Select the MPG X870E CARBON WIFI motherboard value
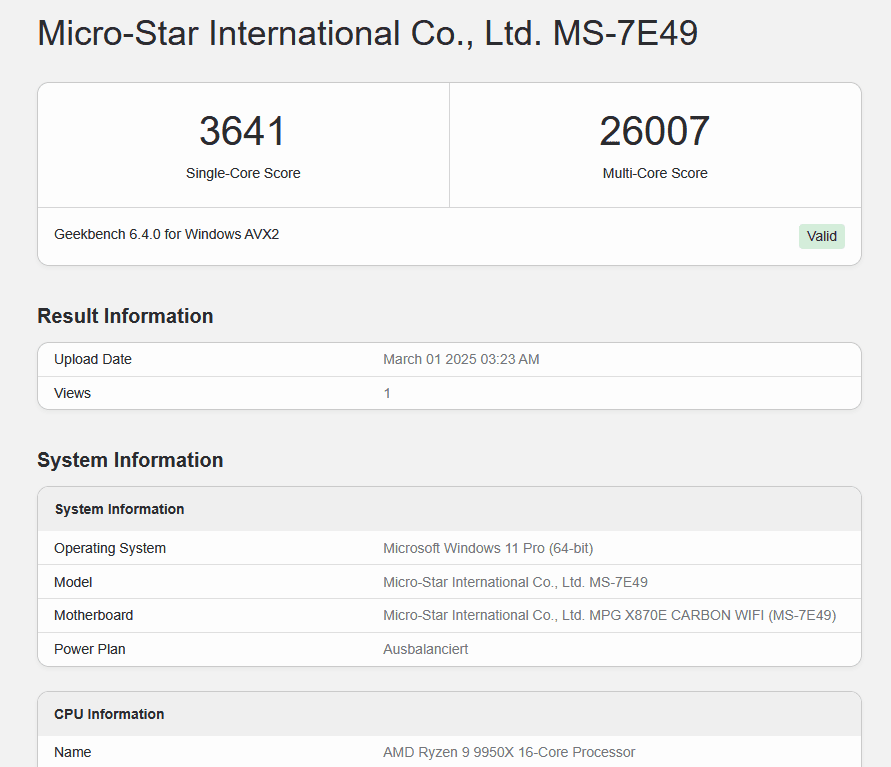The width and height of the screenshot is (891, 767). [610, 615]
